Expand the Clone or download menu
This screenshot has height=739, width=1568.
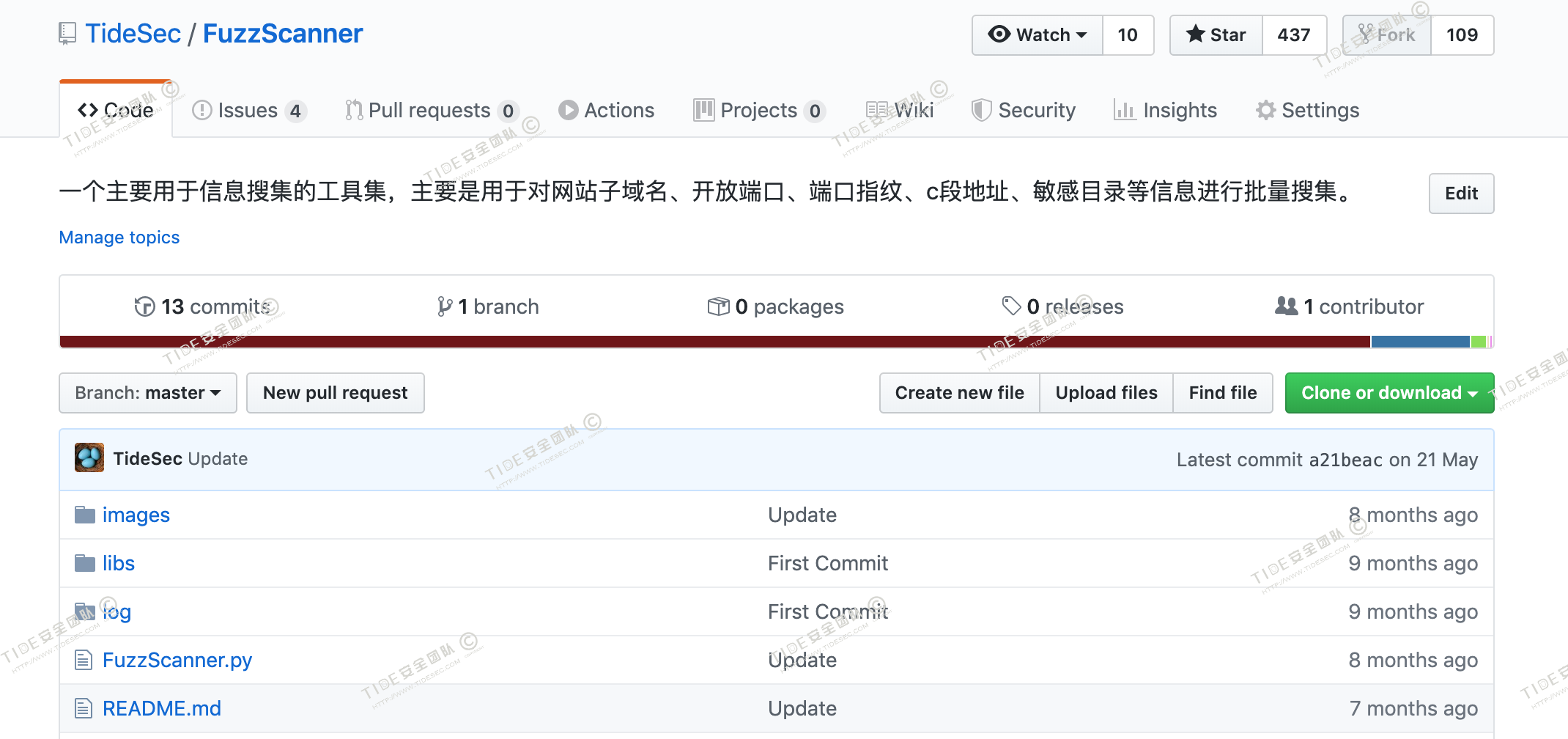click(x=1389, y=393)
